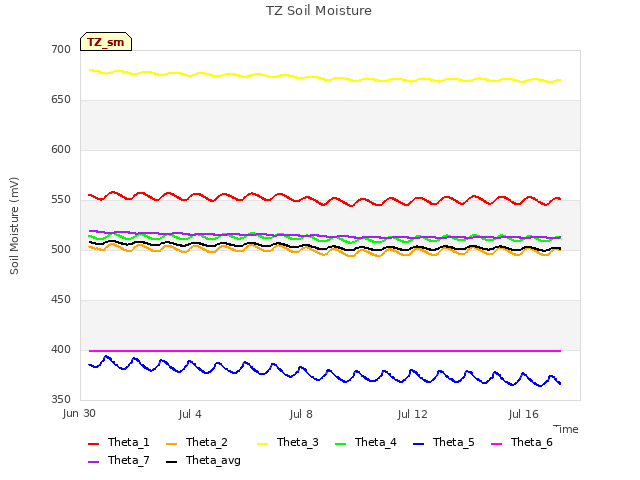Select the Theta_2 legend label
Image resolution: width=640 pixels, height=480 pixels.
(x=207, y=442)
